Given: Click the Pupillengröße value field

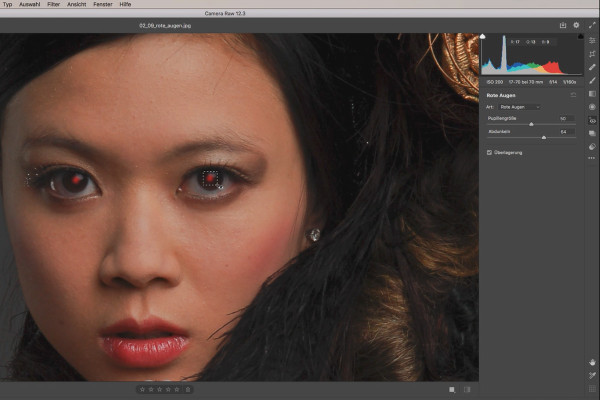Looking at the screenshot, I should click(567, 119).
